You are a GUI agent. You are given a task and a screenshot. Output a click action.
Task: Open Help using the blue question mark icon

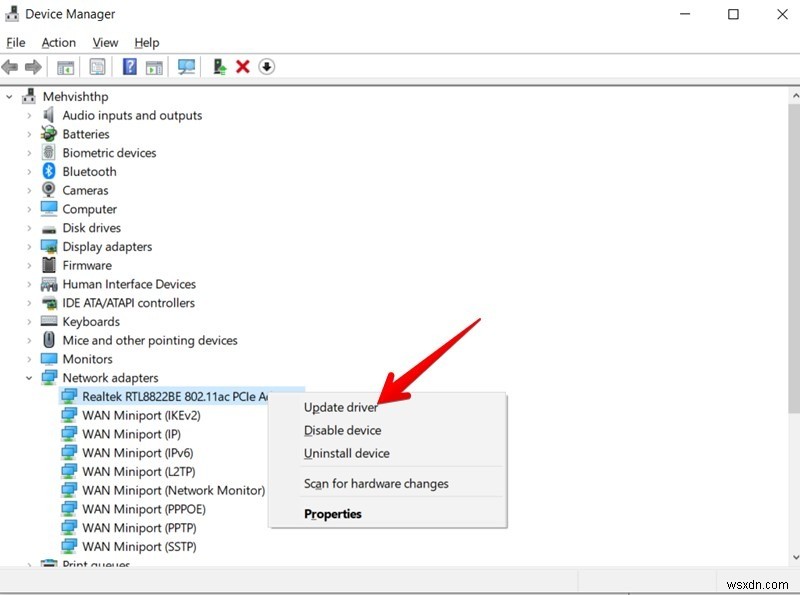(127, 66)
